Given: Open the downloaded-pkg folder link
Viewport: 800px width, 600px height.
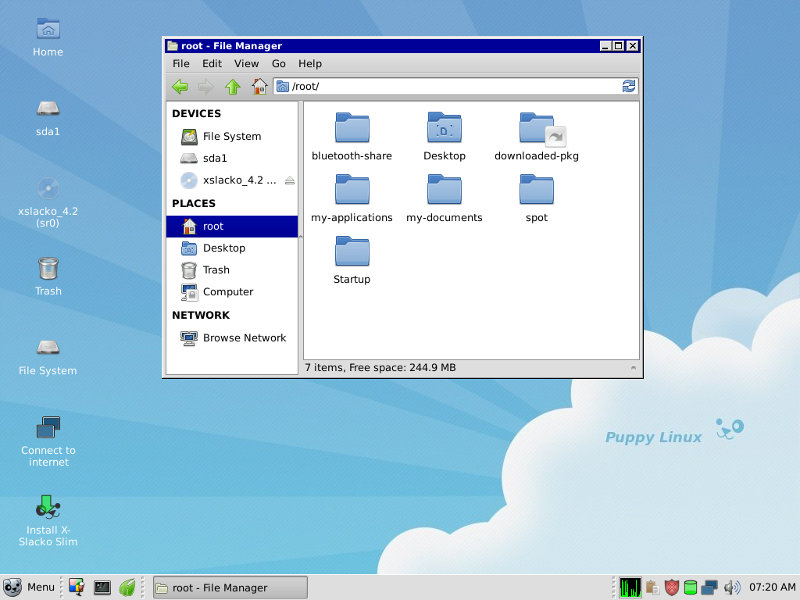Looking at the screenshot, I should (x=536, y=137).
